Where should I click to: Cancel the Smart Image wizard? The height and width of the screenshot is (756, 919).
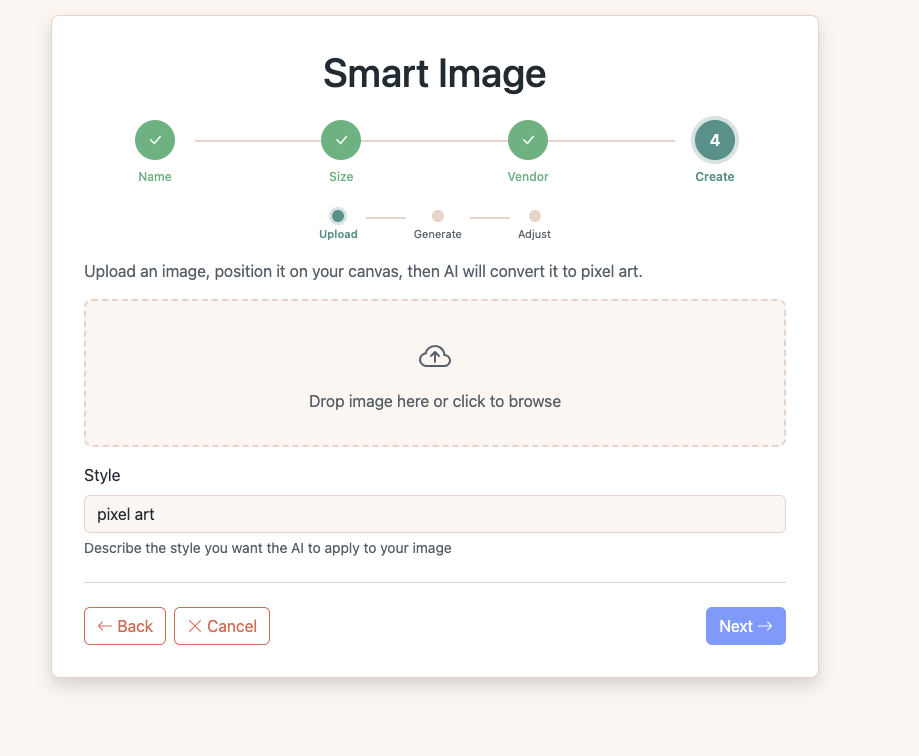[221, 626]
